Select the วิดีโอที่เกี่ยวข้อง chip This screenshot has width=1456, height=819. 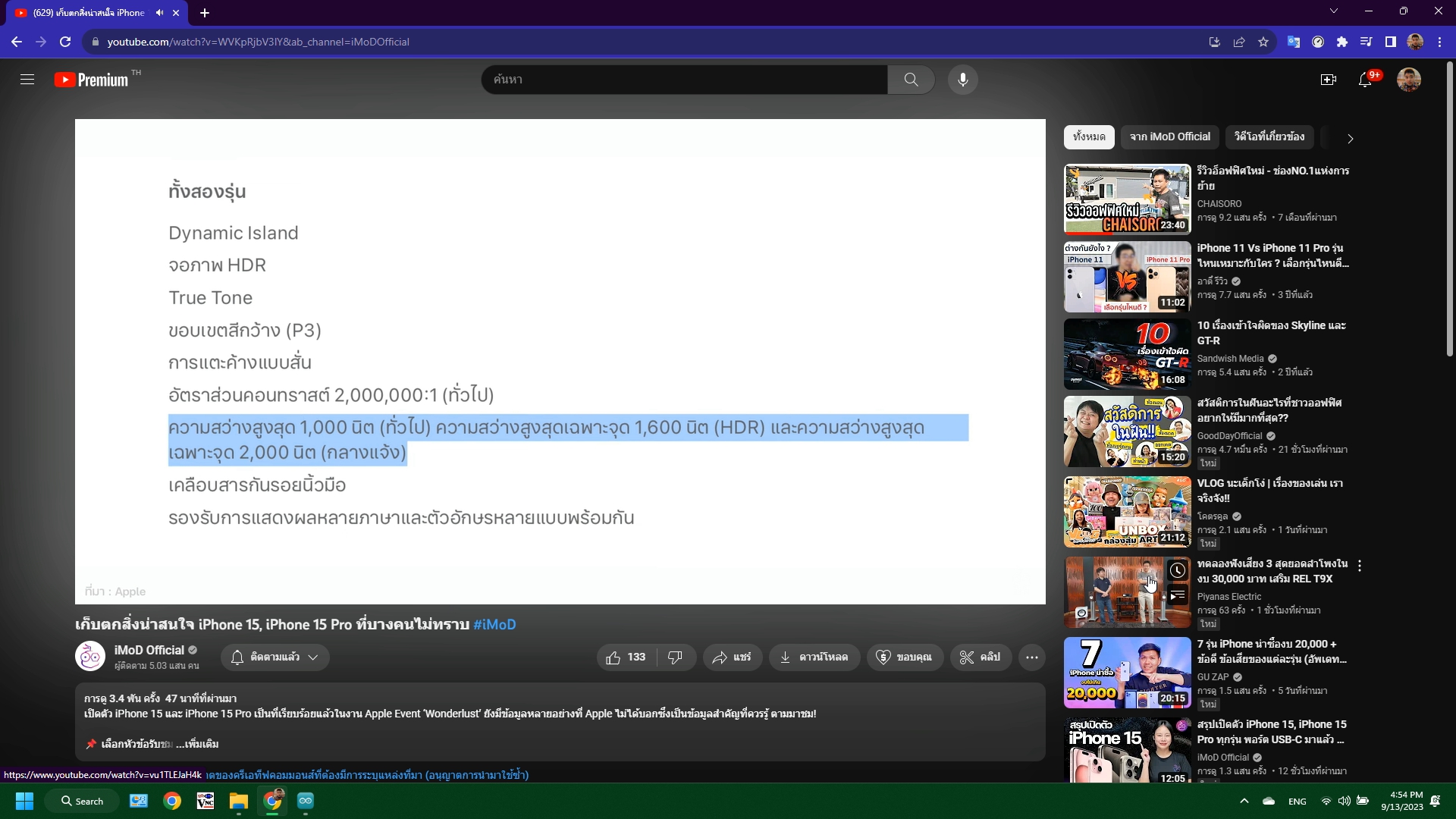1269,137
